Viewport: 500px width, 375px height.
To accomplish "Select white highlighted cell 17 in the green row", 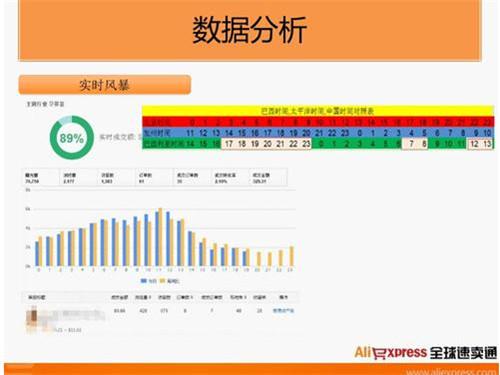I will point(229,144).
